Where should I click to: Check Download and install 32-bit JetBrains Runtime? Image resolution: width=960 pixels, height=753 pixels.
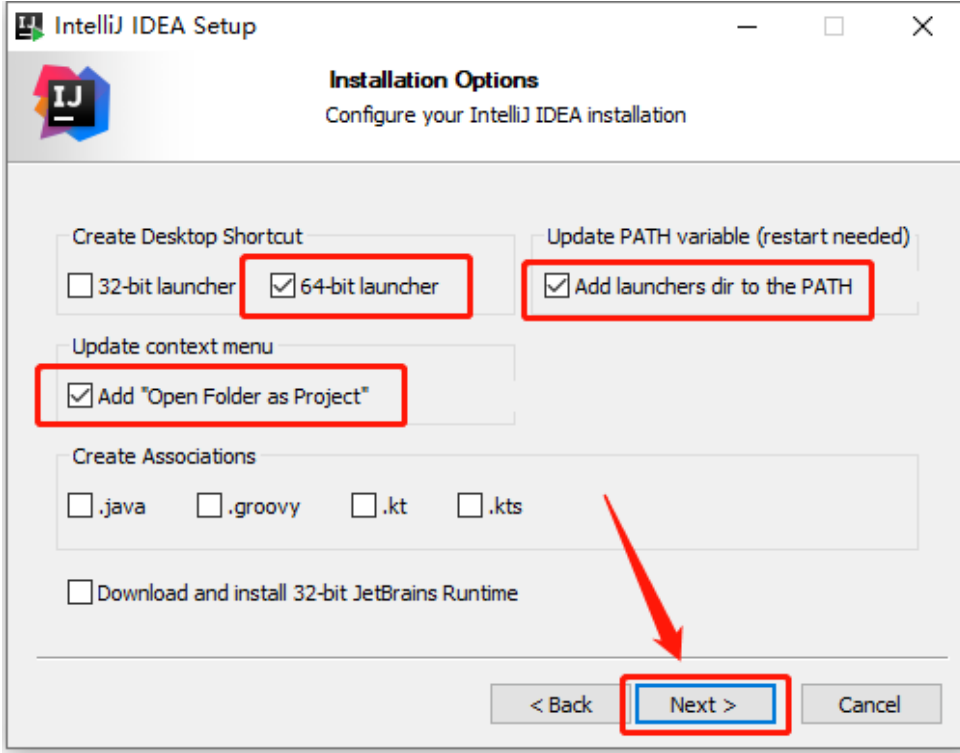tap(80, 593)
